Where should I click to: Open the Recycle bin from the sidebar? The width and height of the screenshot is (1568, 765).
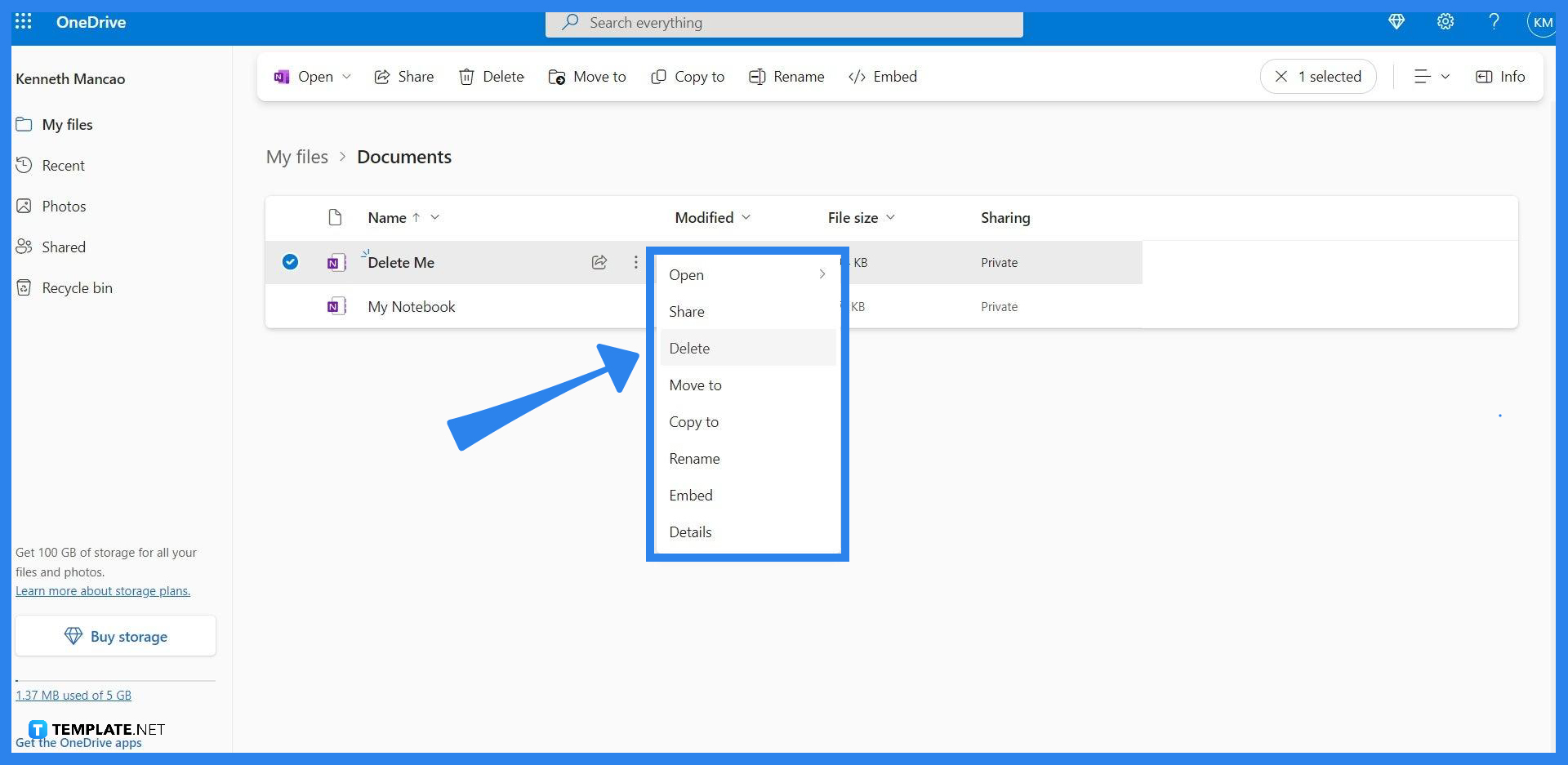click(78, 287)
